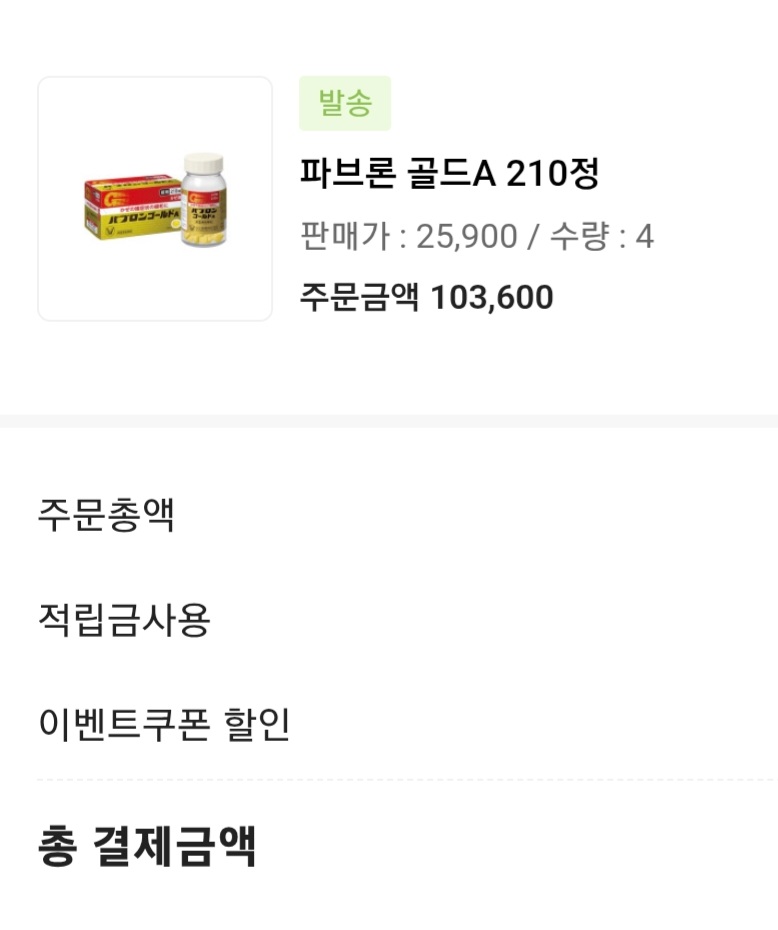Tap the green 발송 status badge
778x930 pixels.
(x=345, y=104)
